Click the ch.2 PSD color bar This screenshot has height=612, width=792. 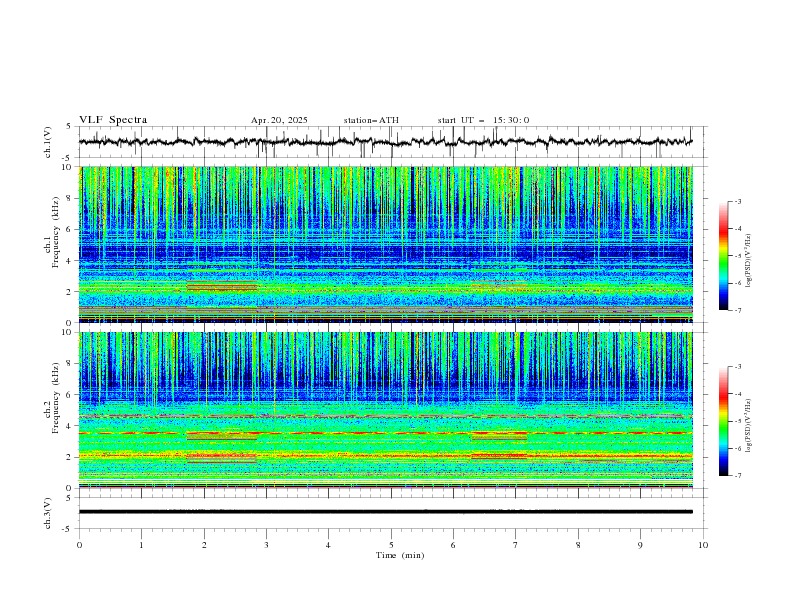[723, 421]
